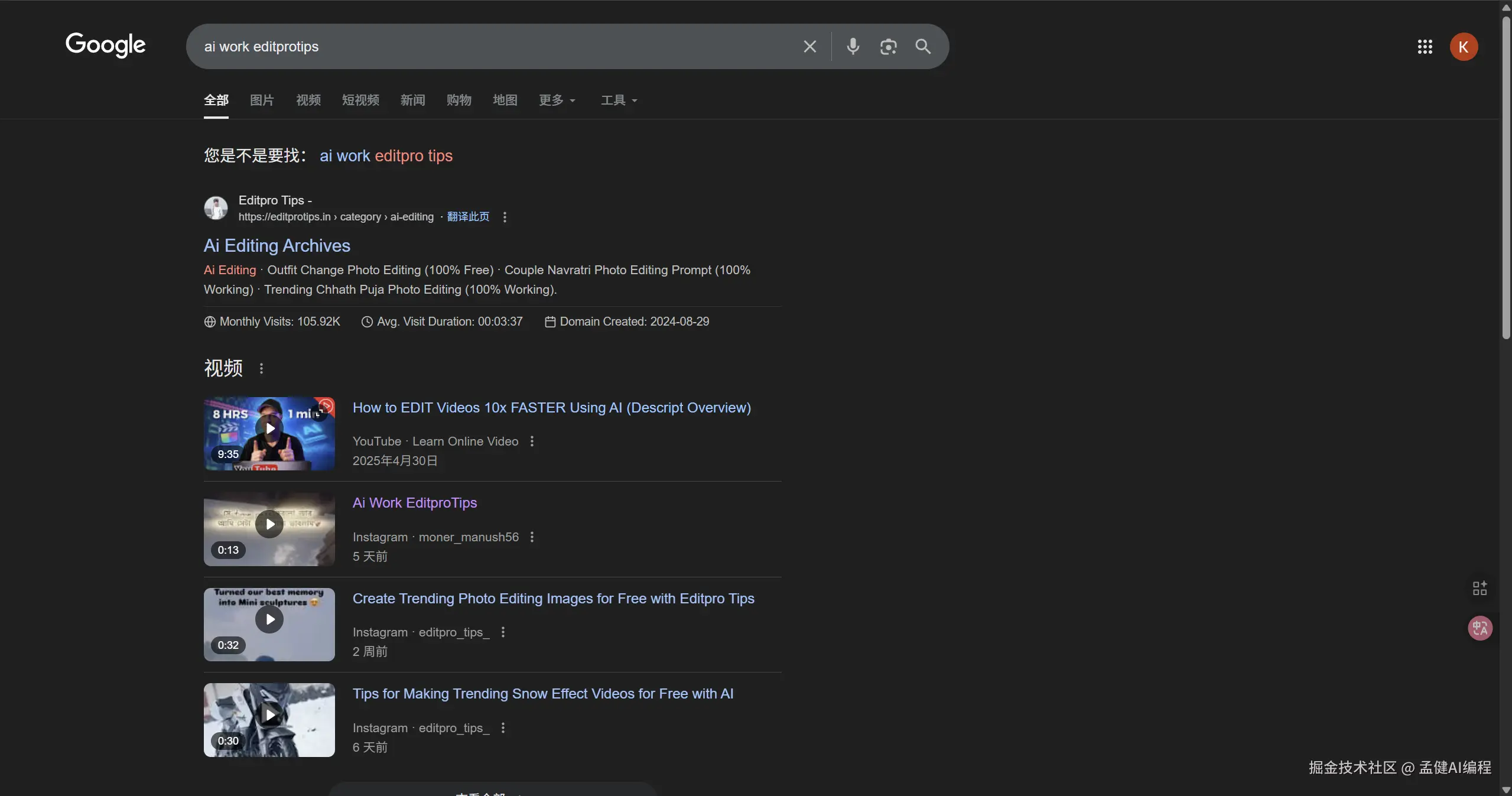The height and width of the screenshot is (796, 1512).
Task: Click 翻译此页 translate page link
Action: click(468, 217)
